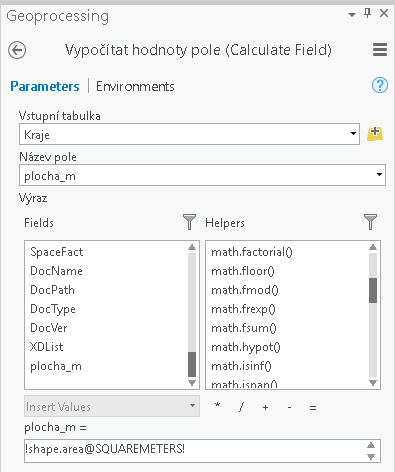Browse for input table with folder icon

(375, 134)
